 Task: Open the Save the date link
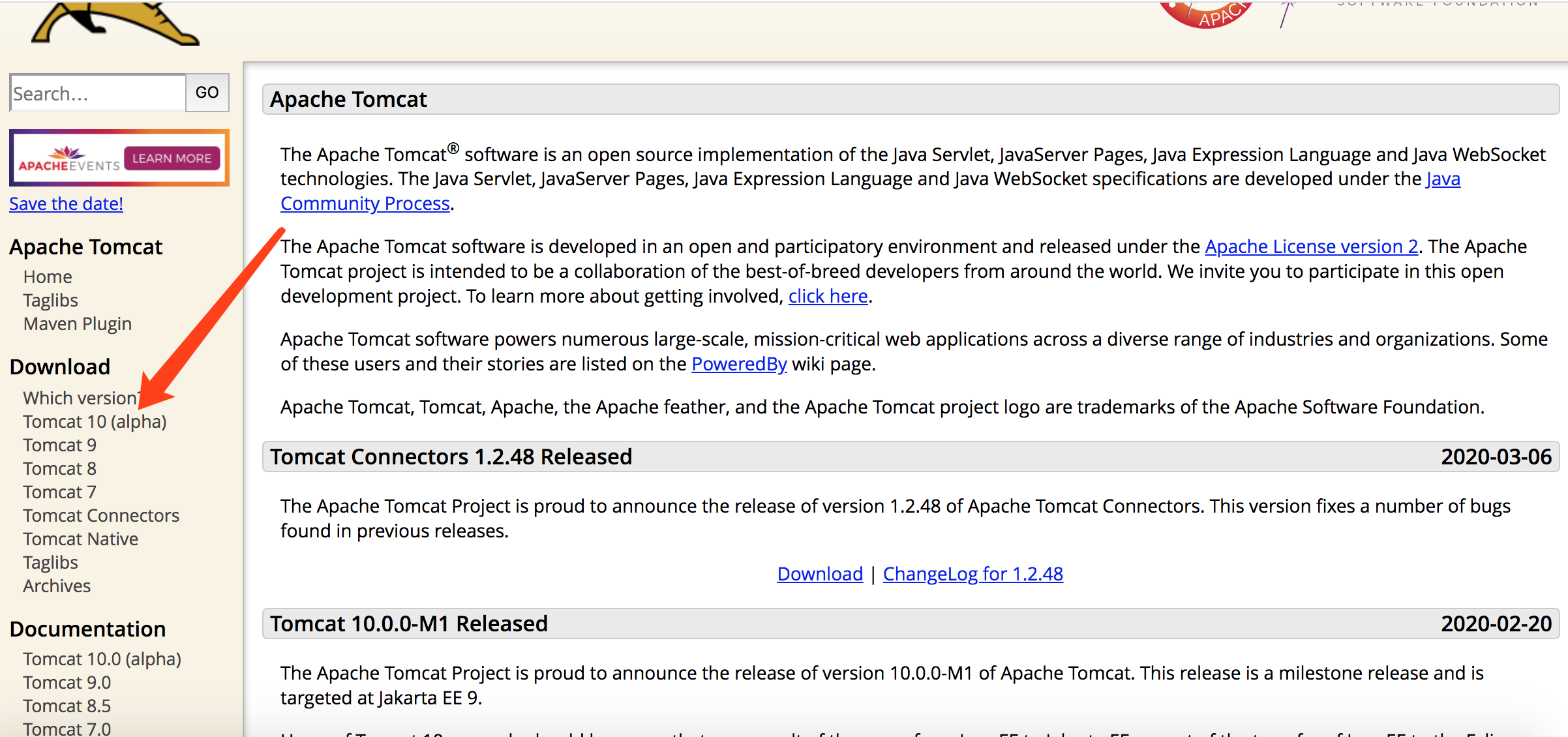pyautogui.click(x=65, y=203)
